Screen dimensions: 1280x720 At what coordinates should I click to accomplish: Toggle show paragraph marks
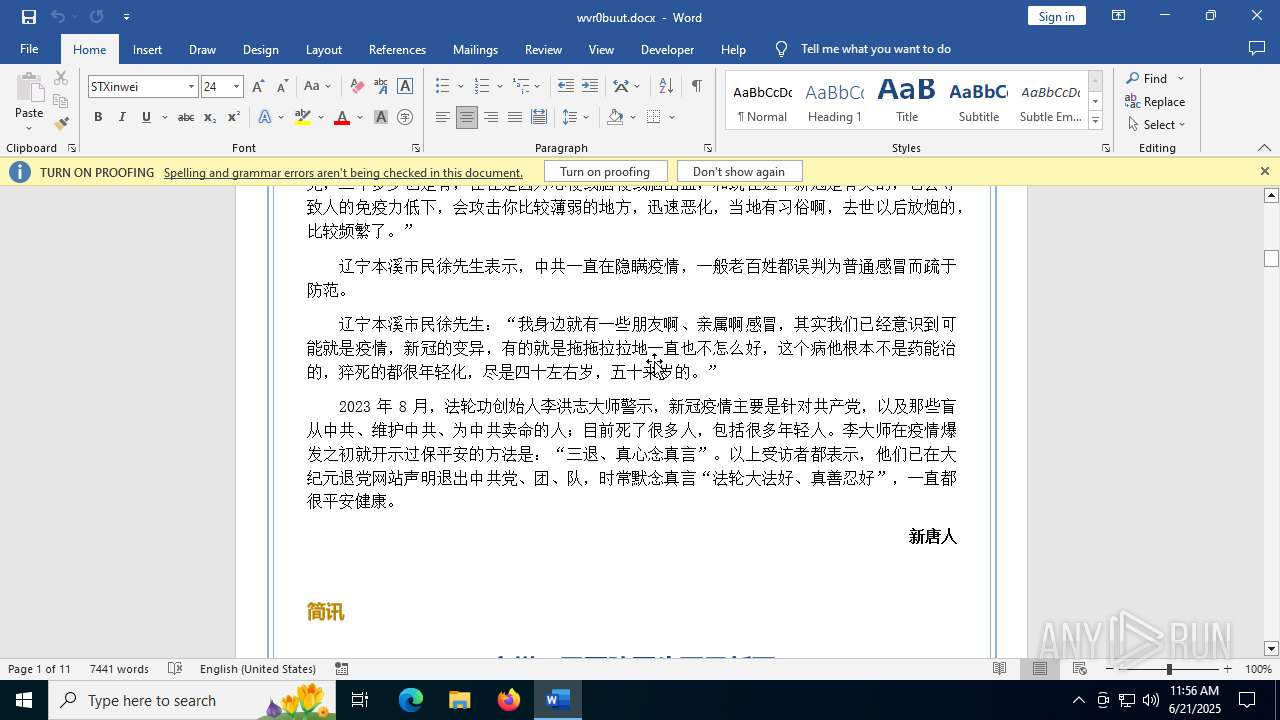(x=696, y=87)
